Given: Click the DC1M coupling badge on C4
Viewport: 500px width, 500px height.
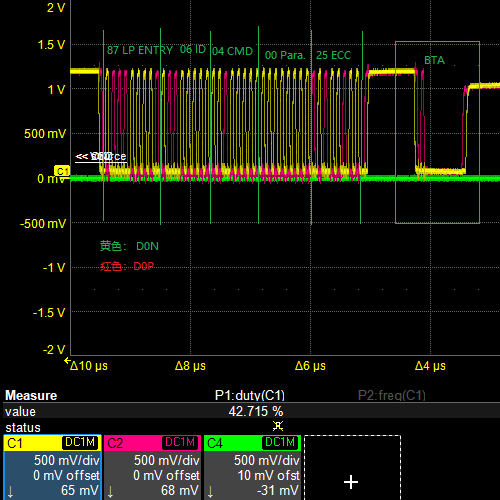Looking at the screenshot, I should point(280,442).
